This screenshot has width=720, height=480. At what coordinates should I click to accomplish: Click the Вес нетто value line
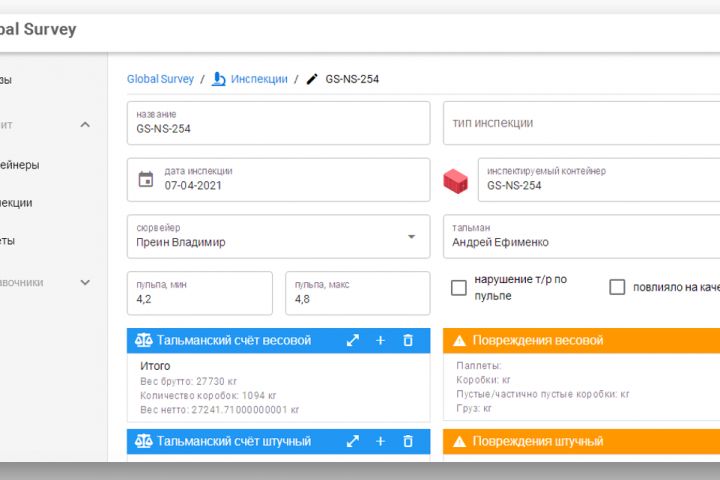coord(219,410)
